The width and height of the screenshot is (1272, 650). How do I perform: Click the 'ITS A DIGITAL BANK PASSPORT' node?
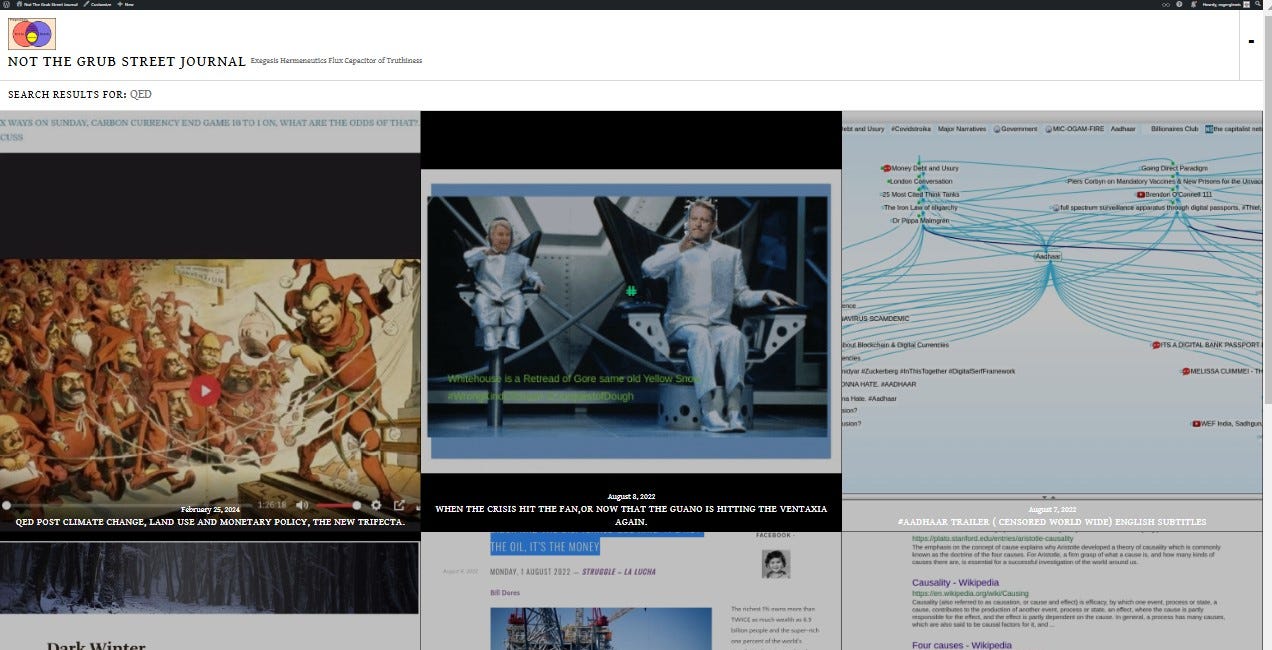click(x=1208, y=345)
